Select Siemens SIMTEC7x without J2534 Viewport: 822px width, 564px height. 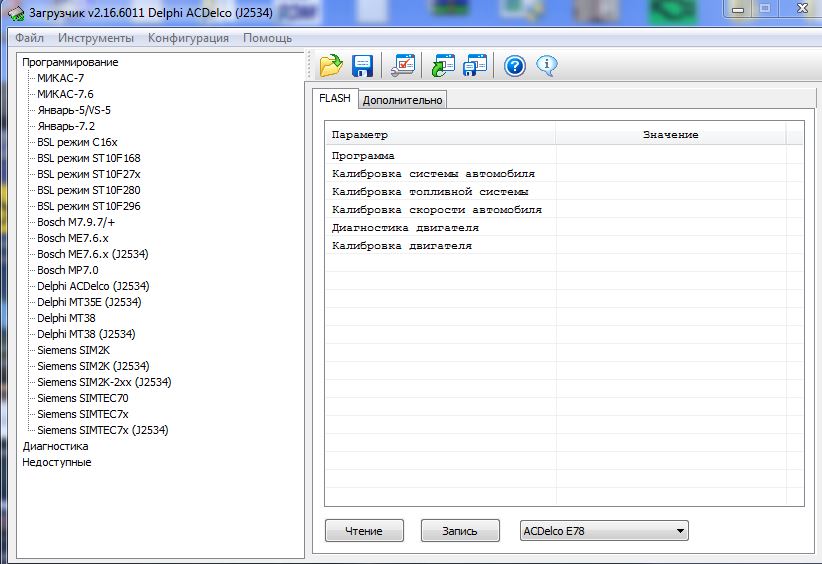(83, 414)
